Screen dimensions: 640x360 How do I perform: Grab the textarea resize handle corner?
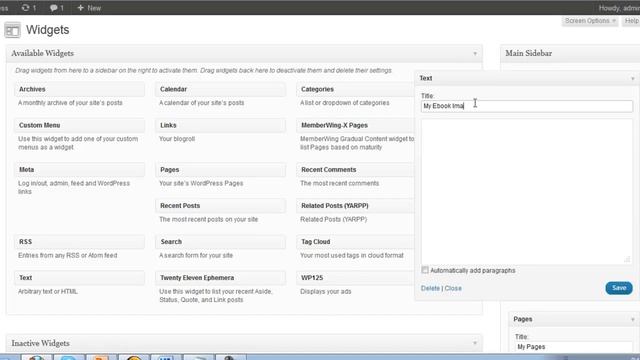pyautogui.click(x=628, y=260)
